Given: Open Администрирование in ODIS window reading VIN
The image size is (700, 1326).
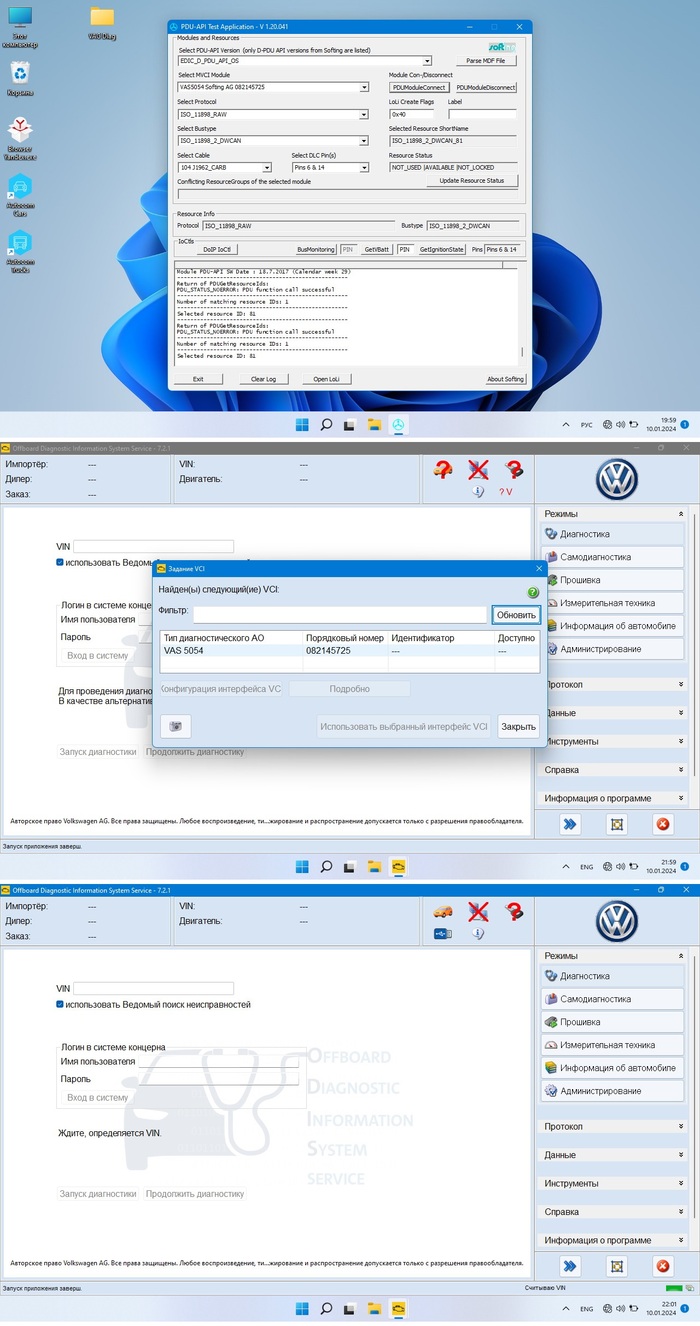Looking at the screenshot, I should [612, 1091].
